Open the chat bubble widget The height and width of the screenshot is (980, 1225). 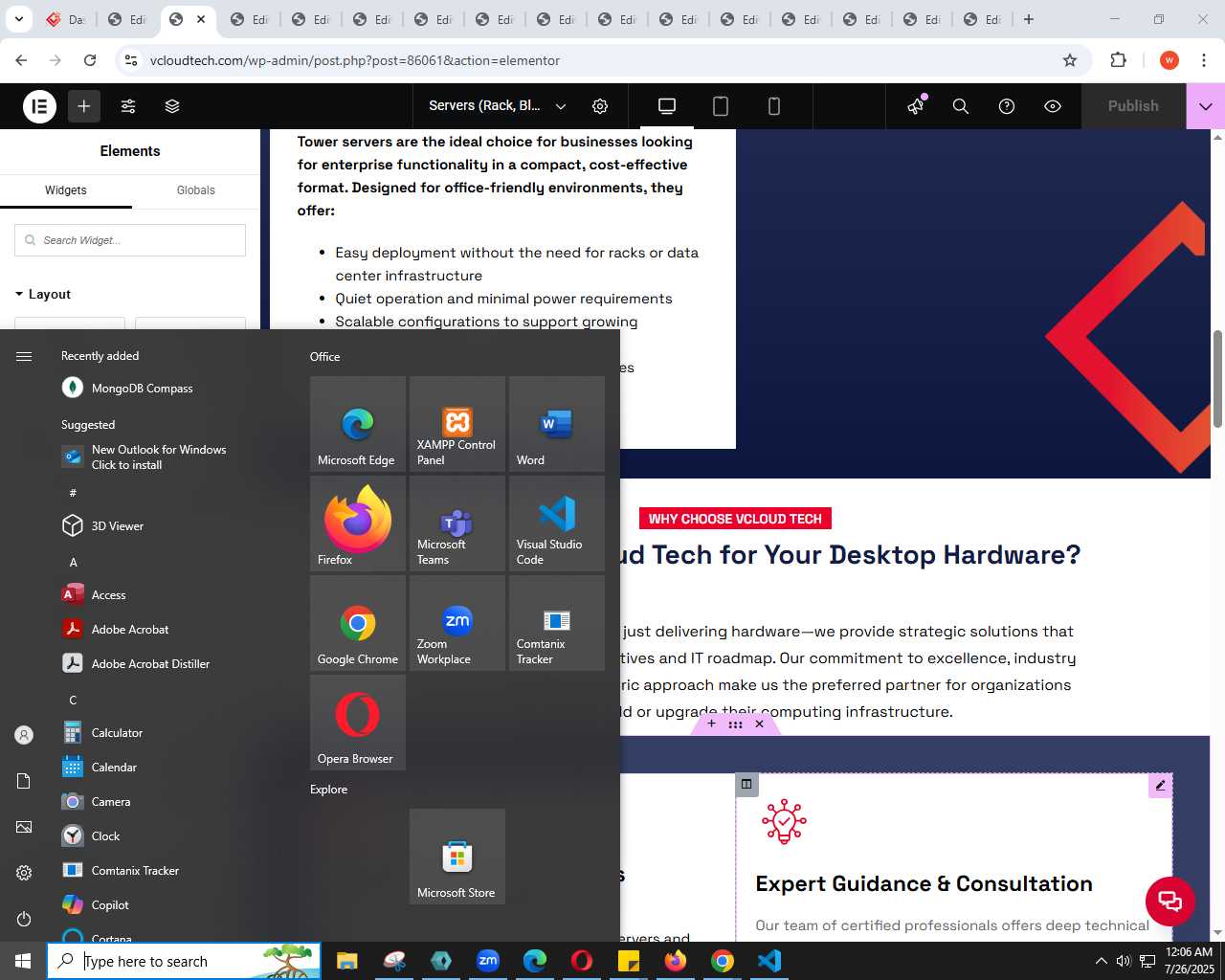pyautogui.click(x=1169, y=901)
